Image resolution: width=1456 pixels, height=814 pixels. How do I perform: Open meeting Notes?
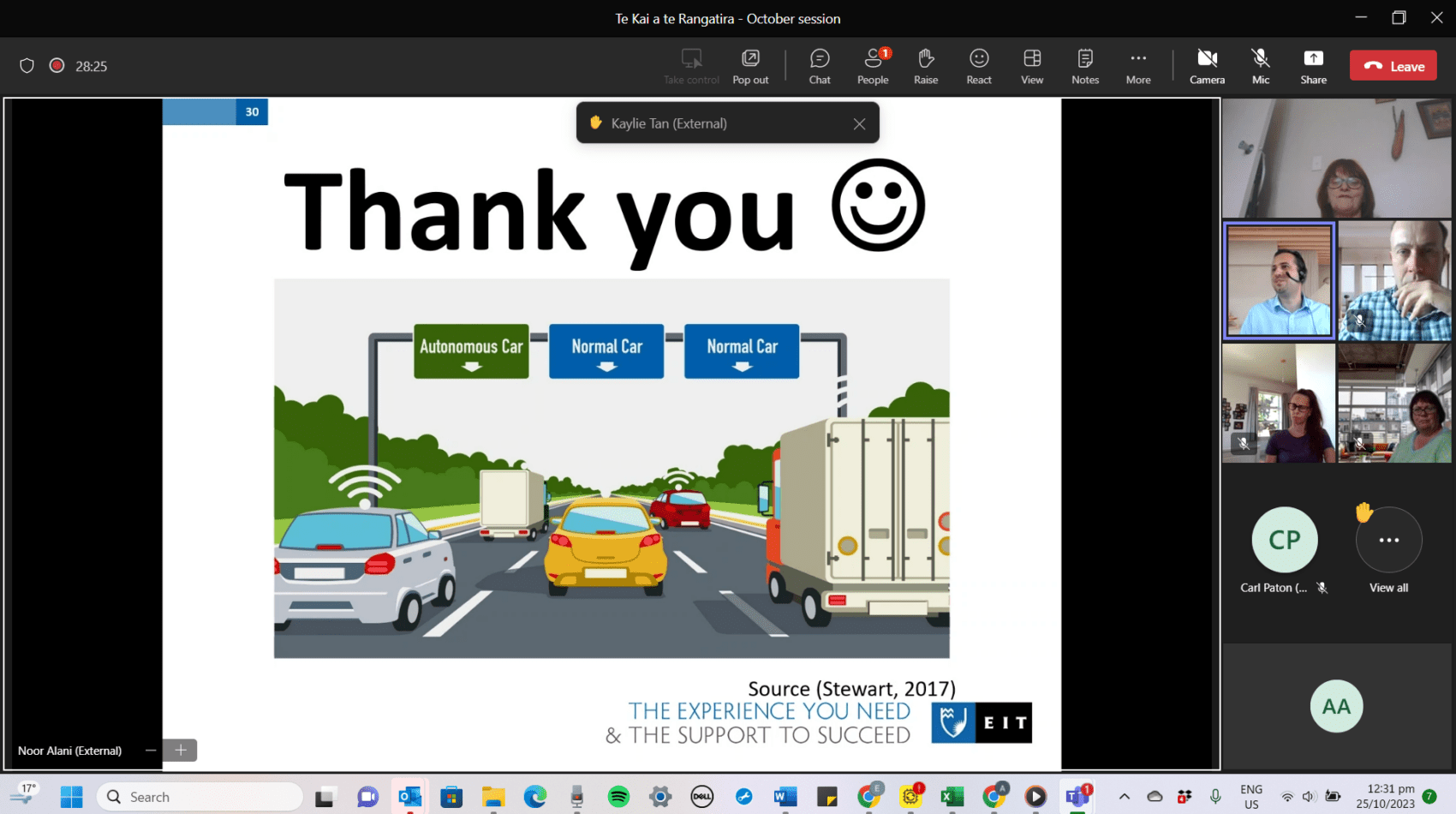(x=1084, y=65)
